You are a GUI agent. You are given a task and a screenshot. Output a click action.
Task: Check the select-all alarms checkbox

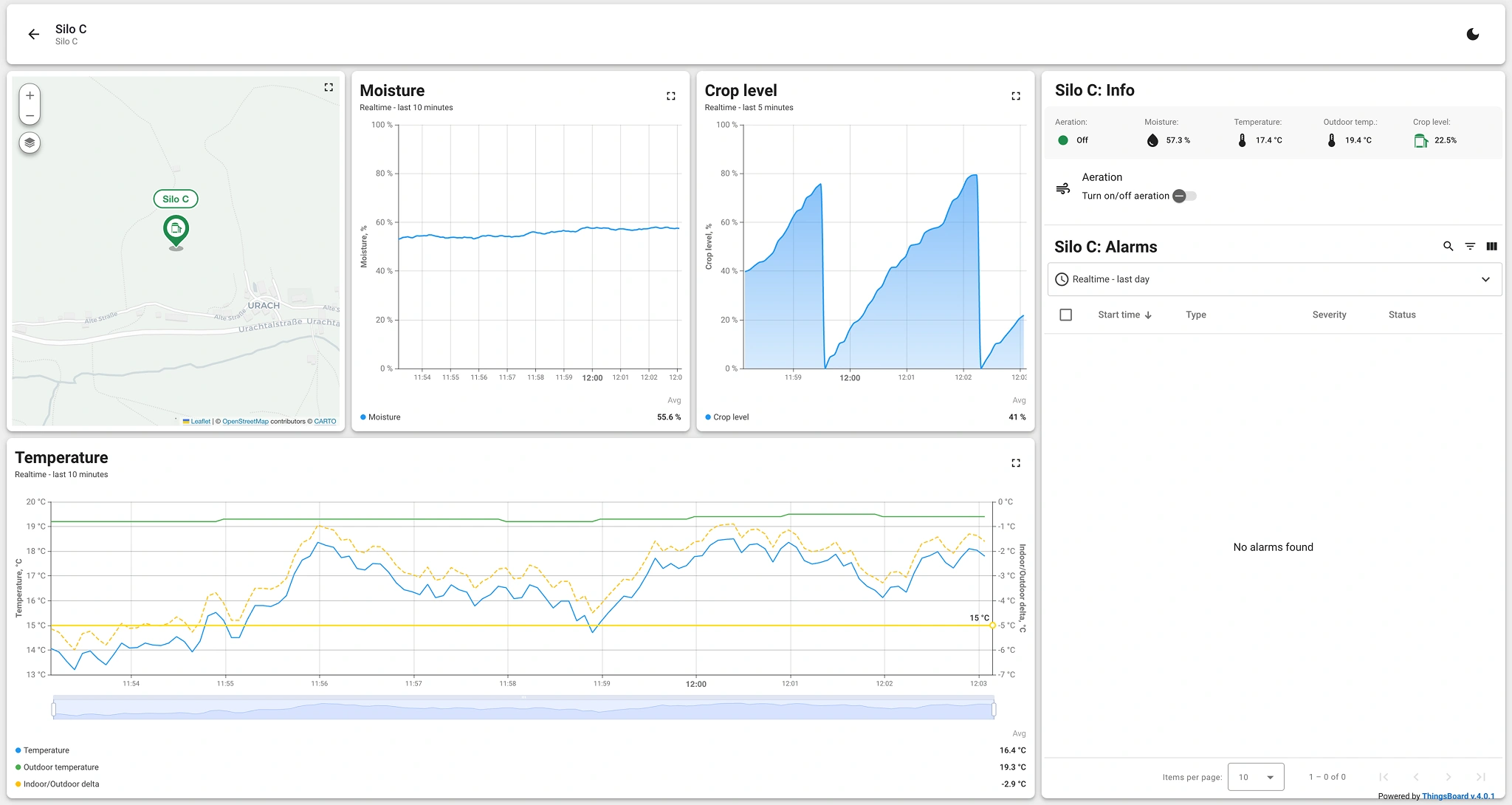[x=1065, y=315]
